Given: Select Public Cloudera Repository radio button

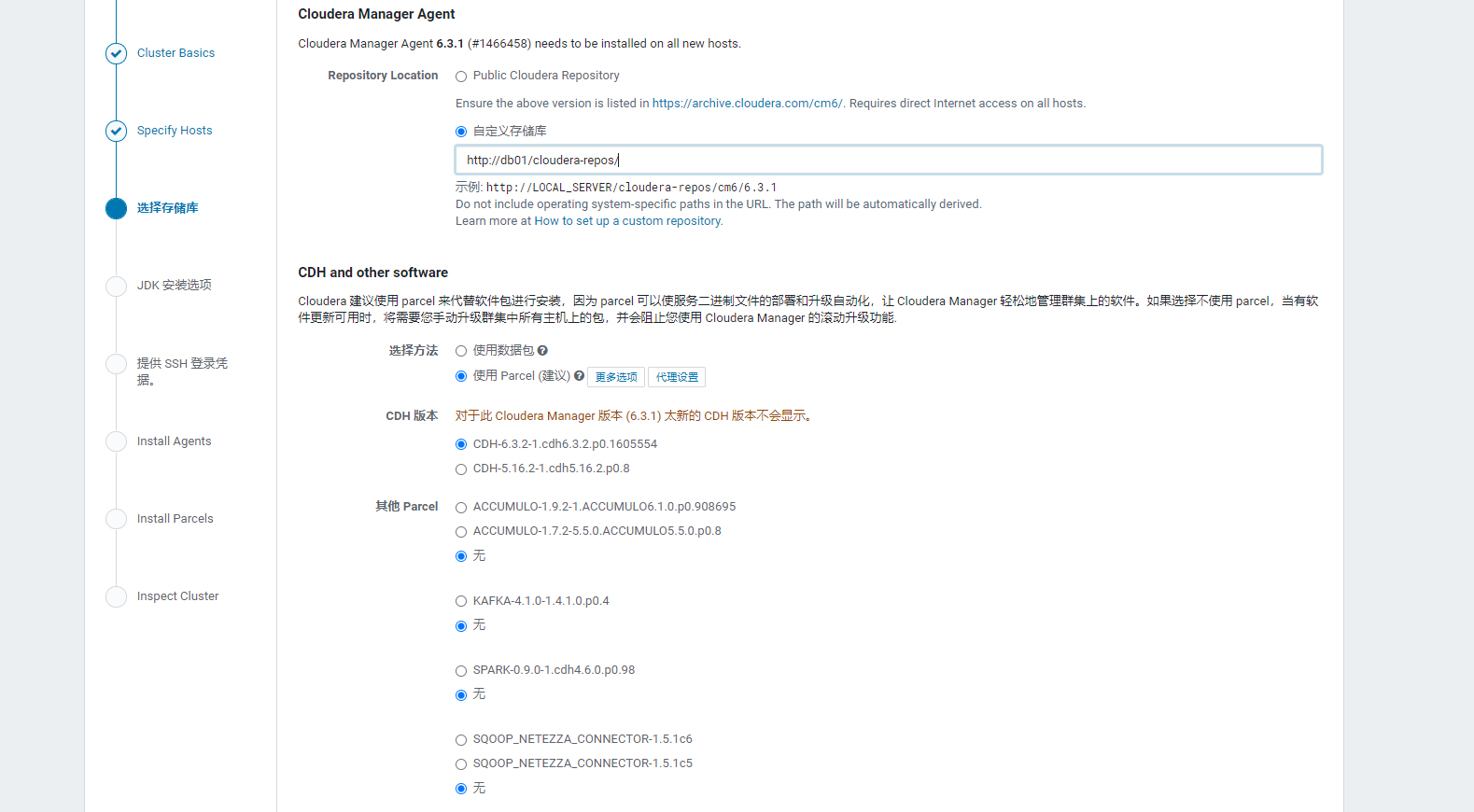Looking at the screenshot, I should click(461, 77).
